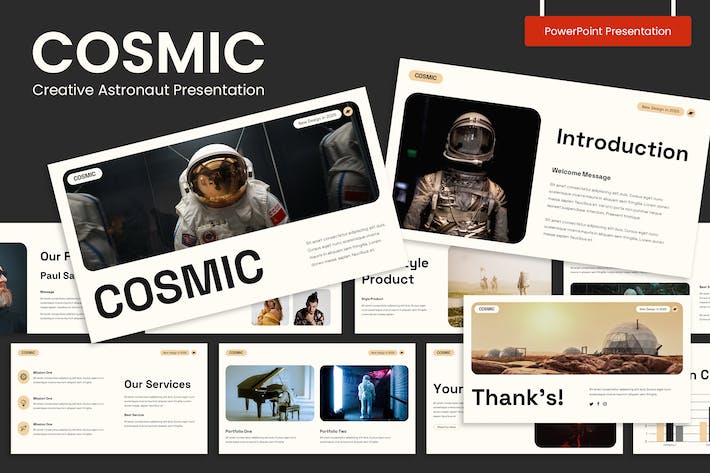The width and height of the screenshot is (710, 473).
Task: Click the small outlined button below the Your heading
Action: [x=446, y=427]
